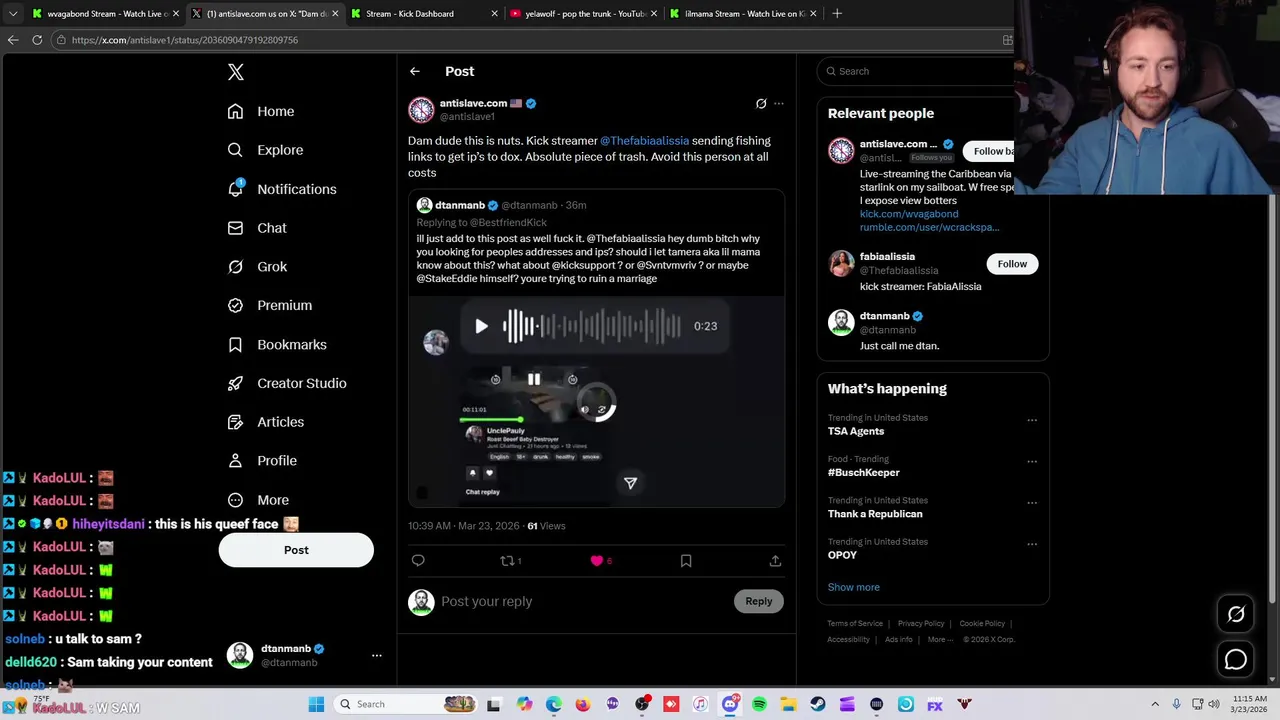Follow back antislave.com
Image resolution: width=1280 pixels, height=720 pixels.
click(989, 151)
